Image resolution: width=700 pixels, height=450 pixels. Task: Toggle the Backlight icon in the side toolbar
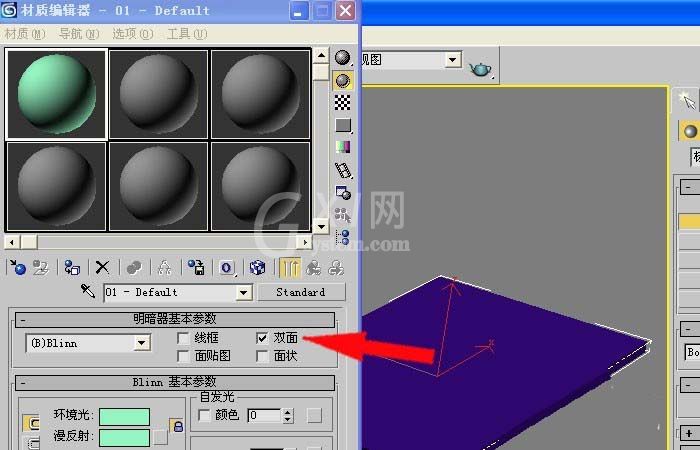343,81
